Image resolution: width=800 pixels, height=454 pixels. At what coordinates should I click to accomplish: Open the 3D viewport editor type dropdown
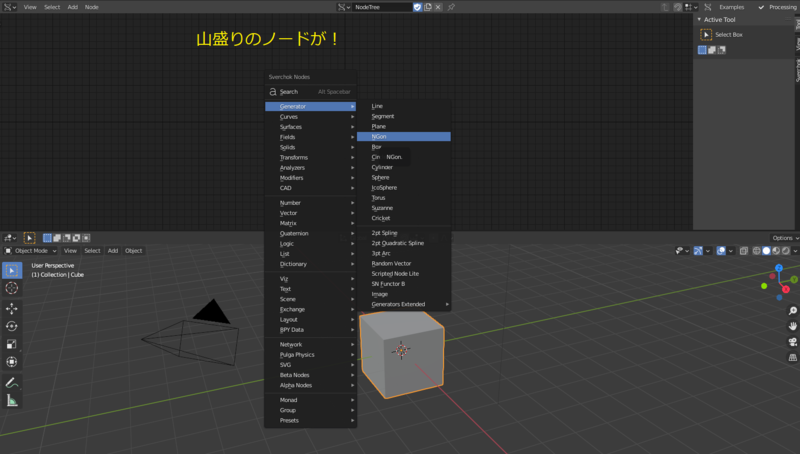point(10,238)
